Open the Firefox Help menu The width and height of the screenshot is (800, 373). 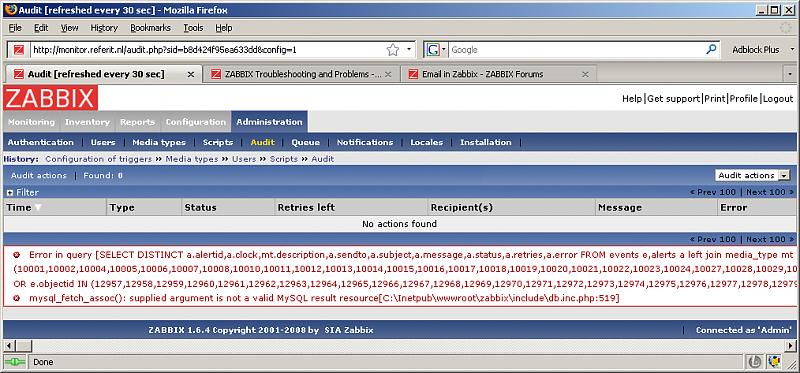[223, 28]
